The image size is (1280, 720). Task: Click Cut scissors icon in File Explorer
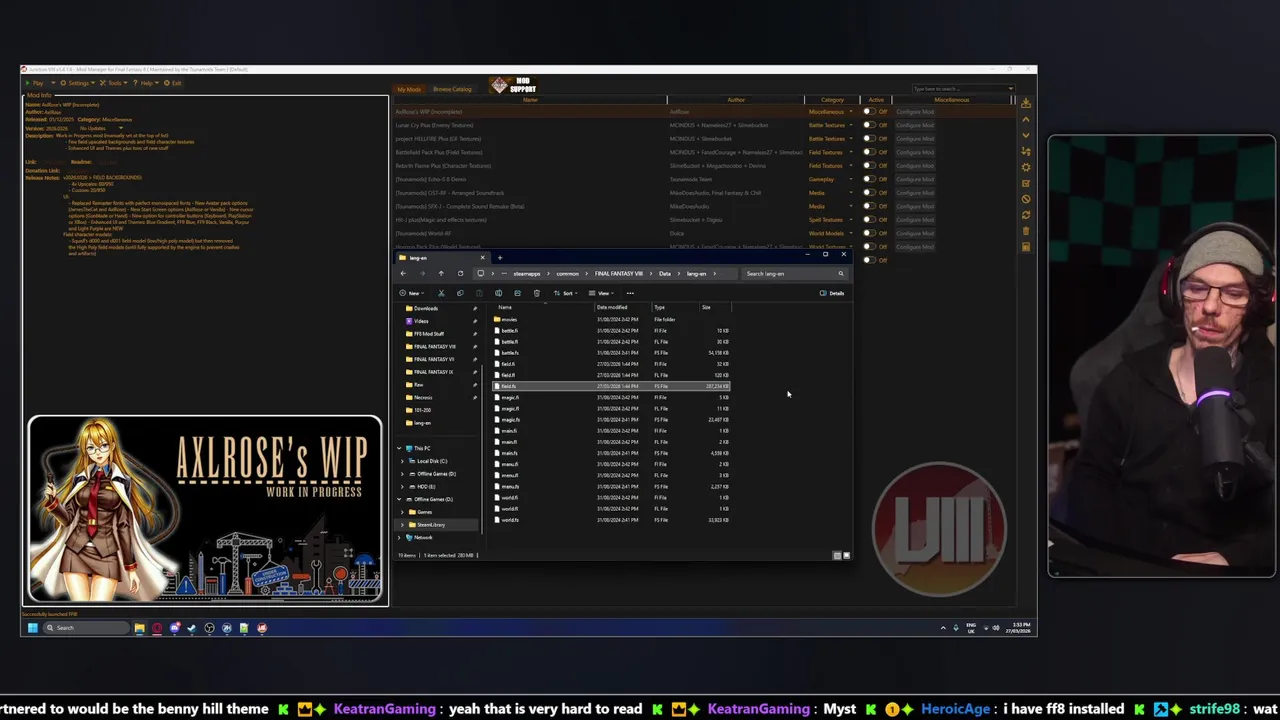click(x=441, y=293)
